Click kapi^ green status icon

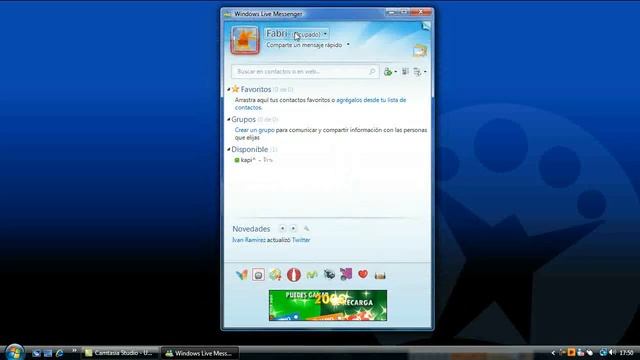[237, 160]
